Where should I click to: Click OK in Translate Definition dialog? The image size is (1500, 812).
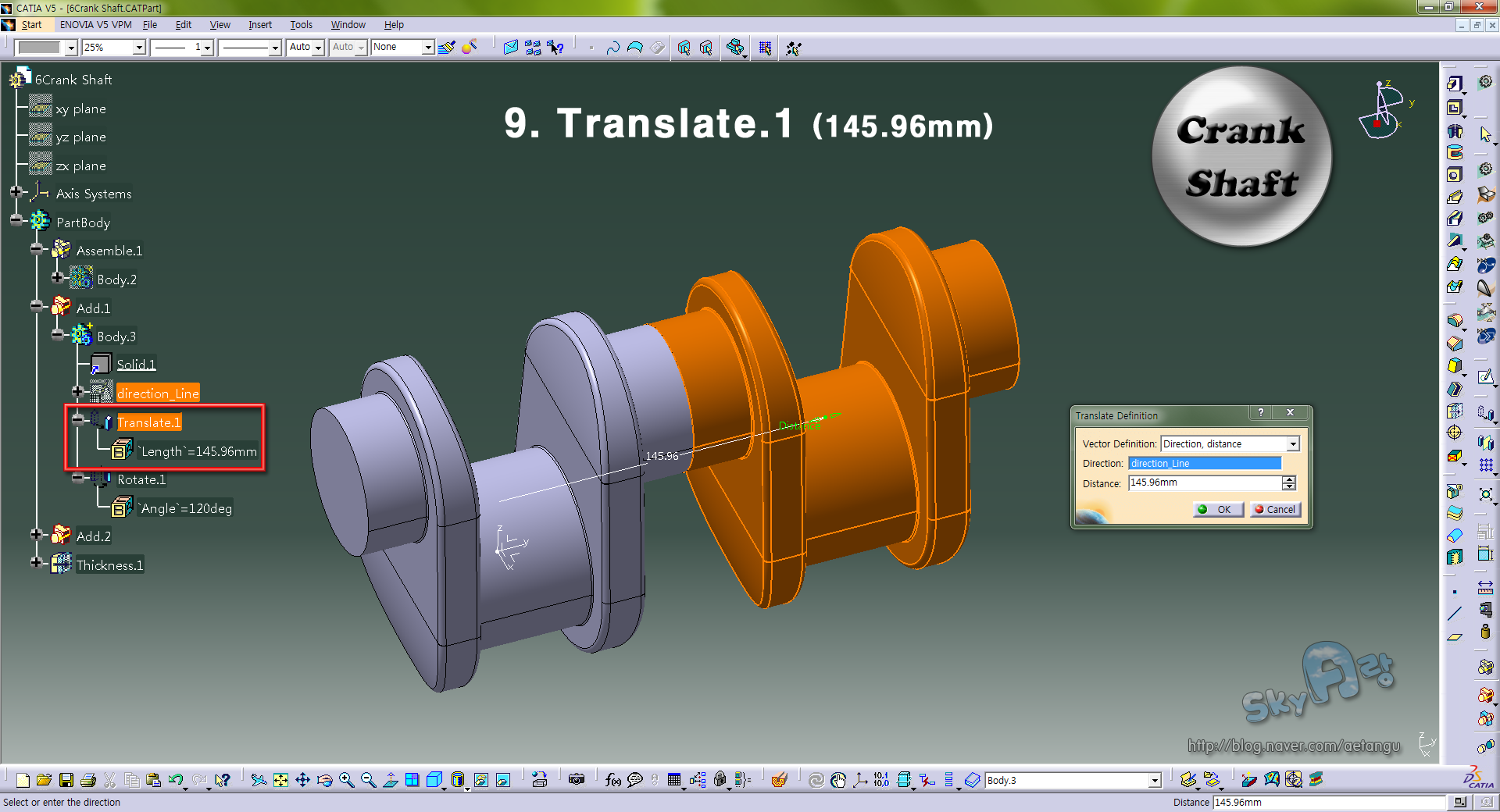coord(1218,509)
